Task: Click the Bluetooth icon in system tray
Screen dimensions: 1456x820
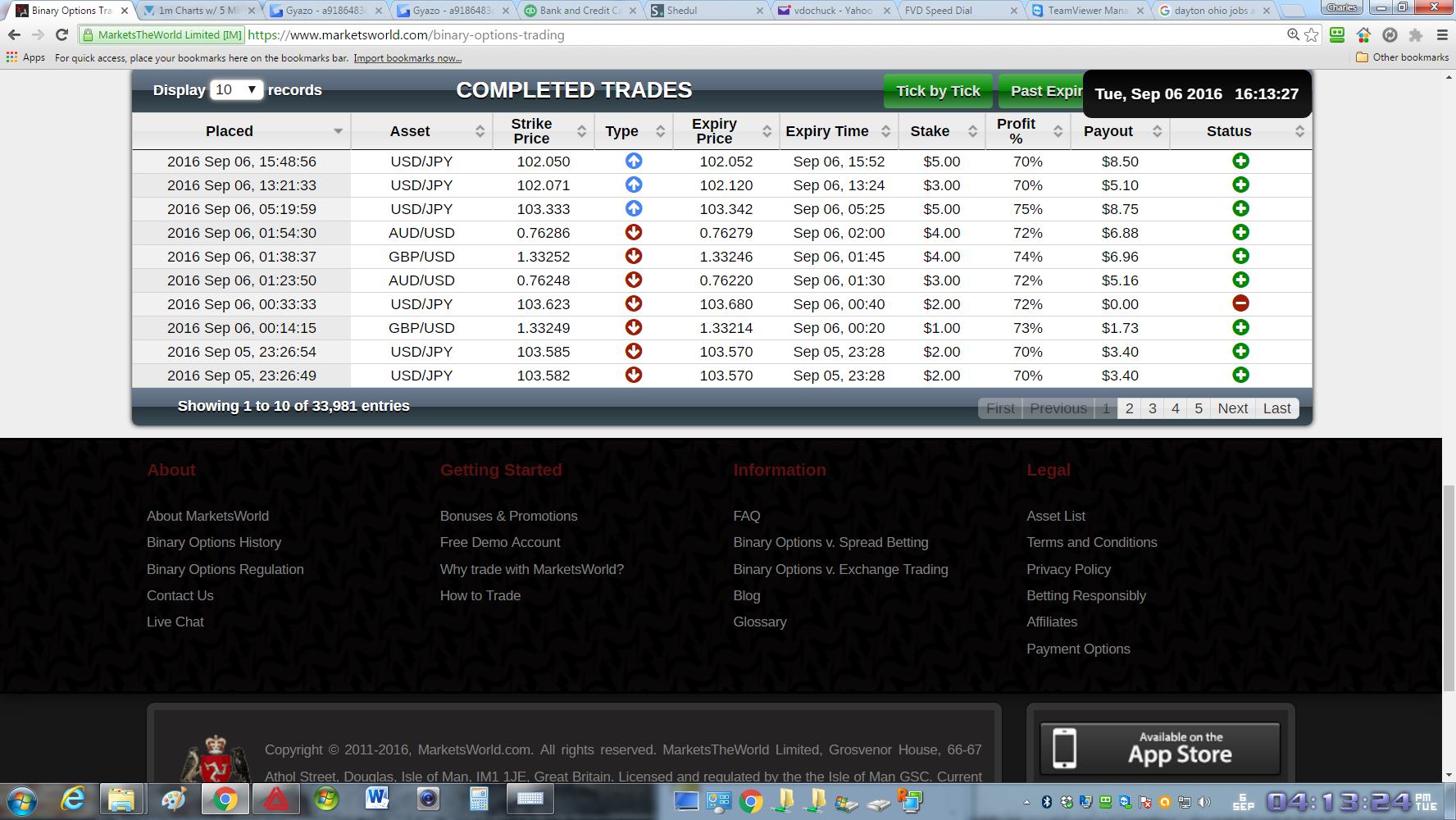Action: click(1047, 802)
